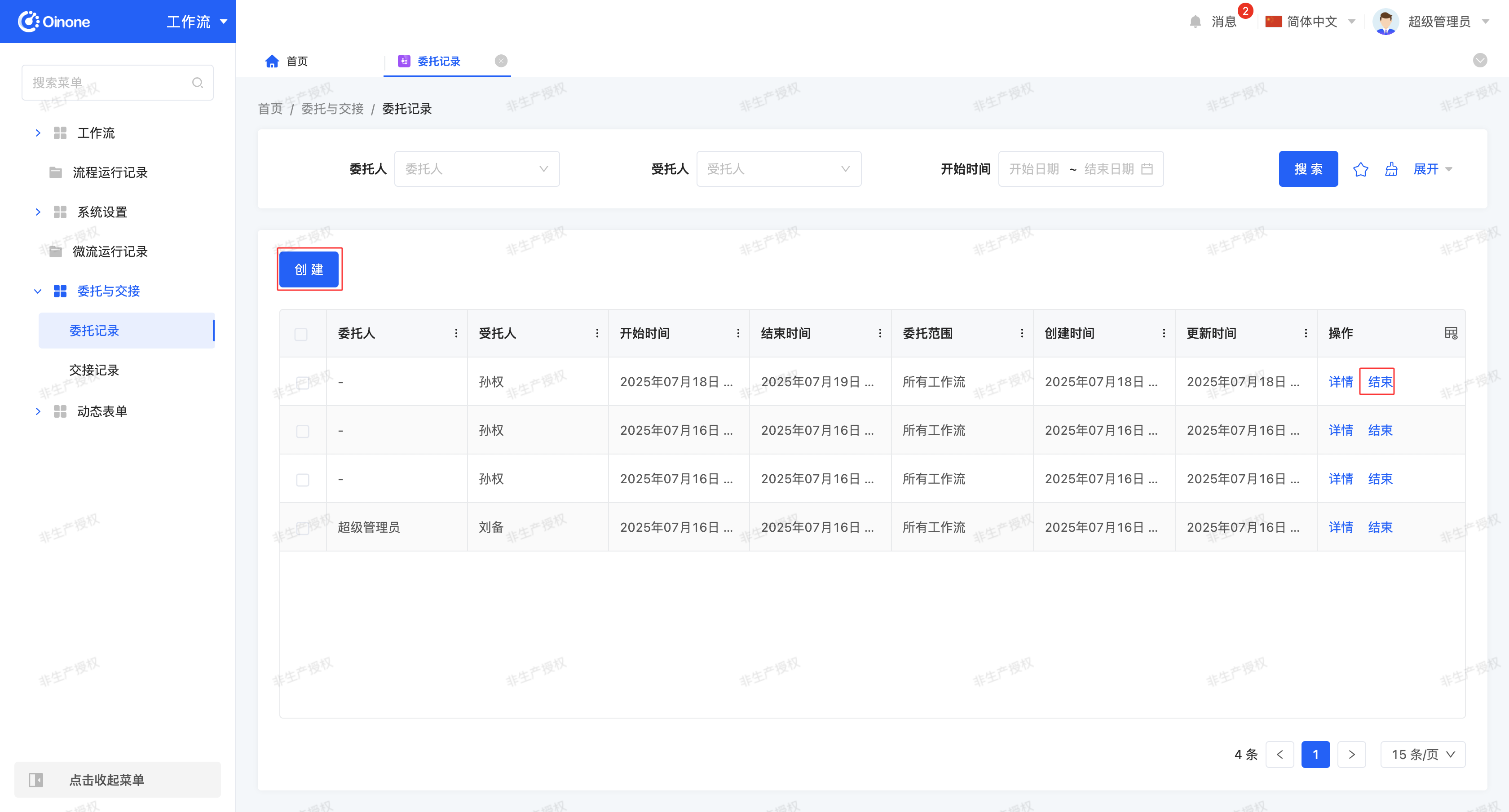Image resolution: width=1509 pixels, height=812 pixels.
Task: Toggle the select-all header checkbox
Action: point(300,334)
